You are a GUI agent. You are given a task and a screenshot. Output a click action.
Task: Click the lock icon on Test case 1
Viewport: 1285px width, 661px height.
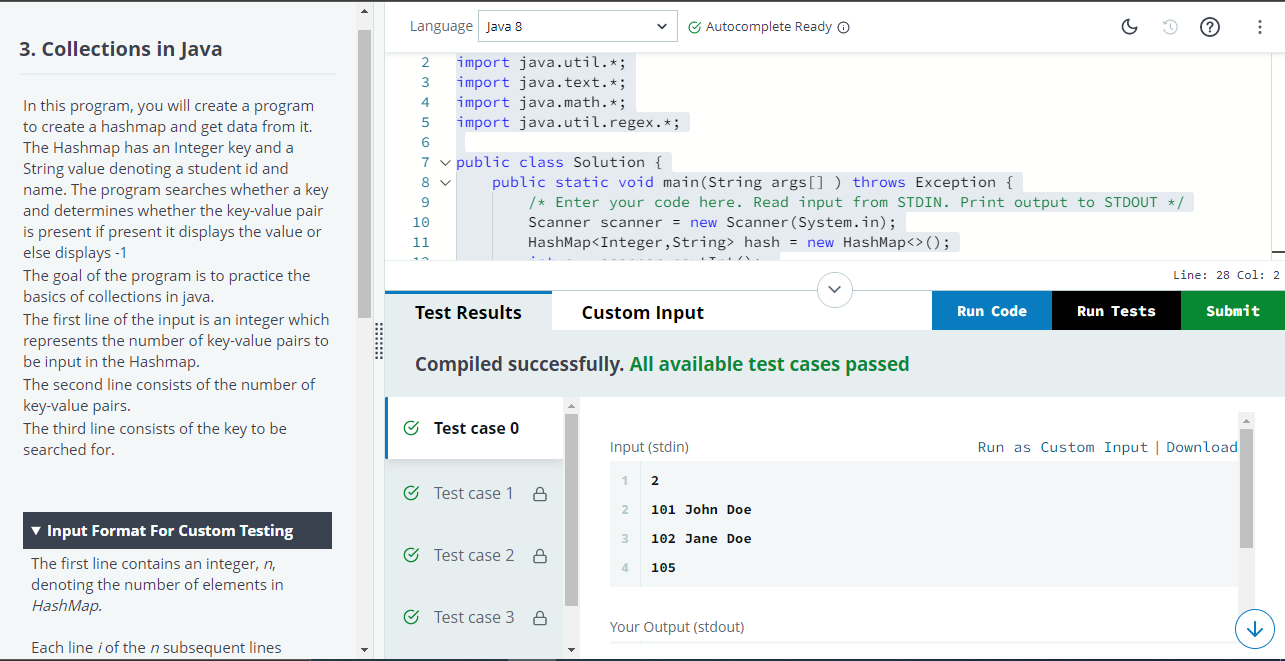click(x=540, y=493)
